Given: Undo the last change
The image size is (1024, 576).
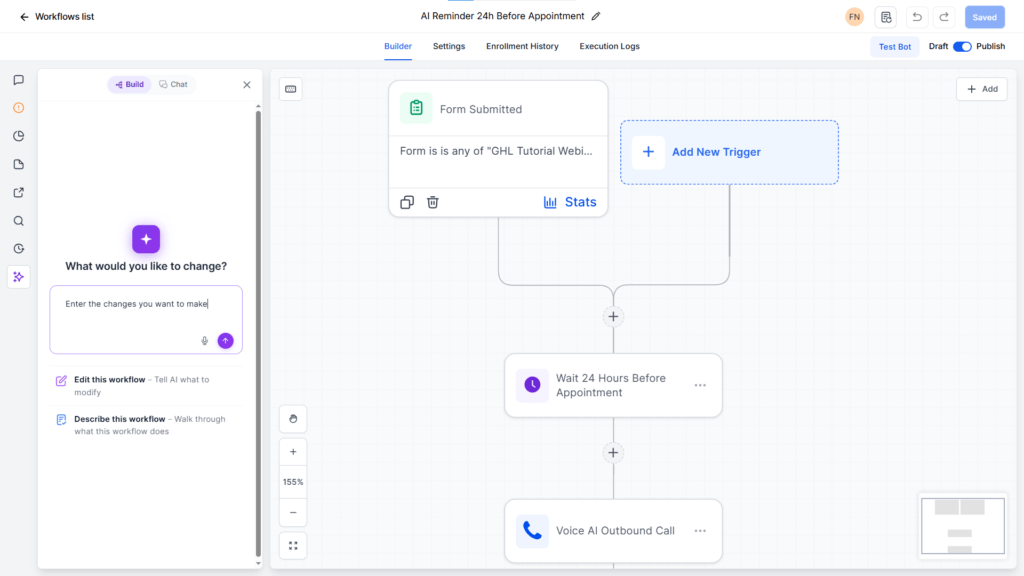Looking at the screenshot, I should [917, 17].
